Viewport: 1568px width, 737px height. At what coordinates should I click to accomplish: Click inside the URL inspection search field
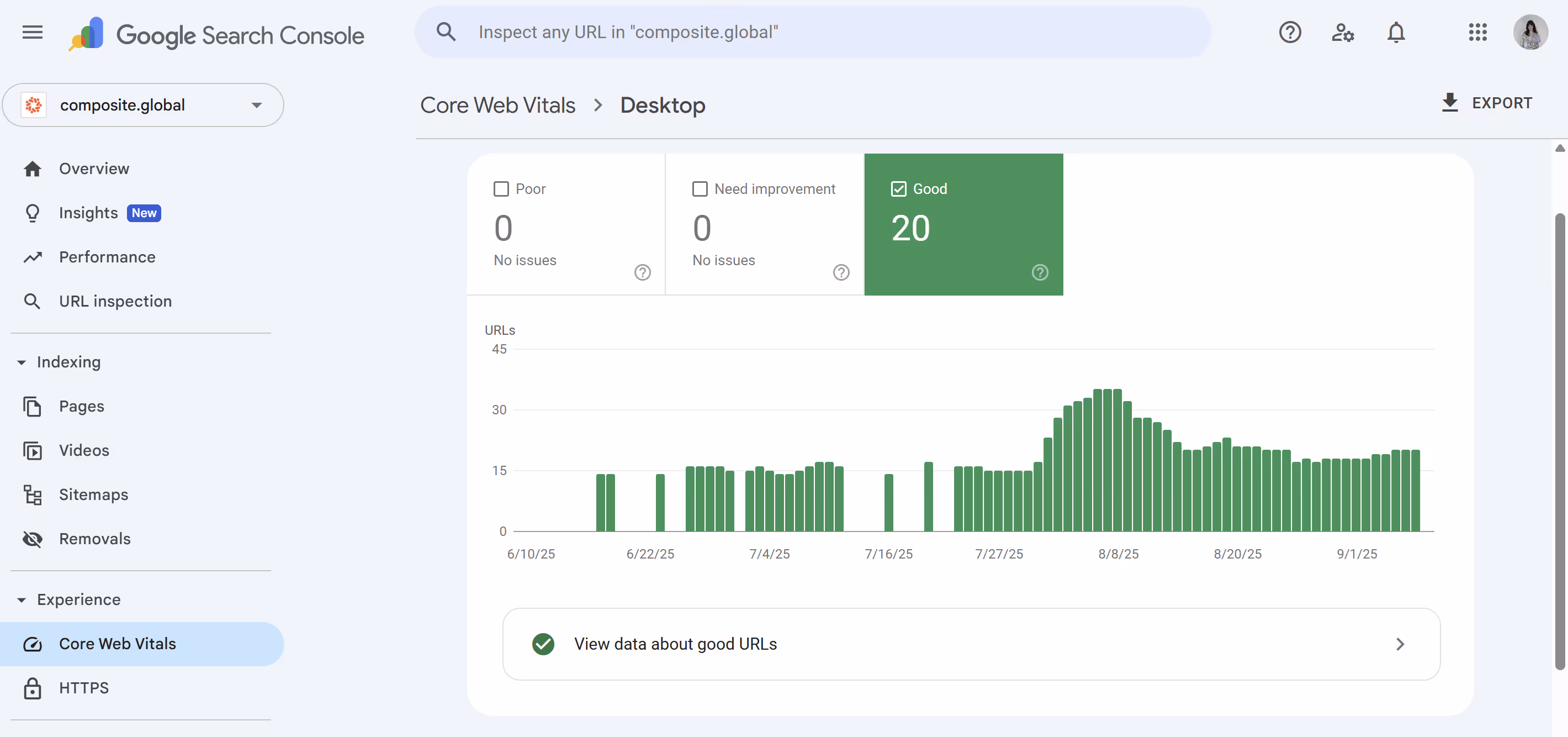click(730, 31)
